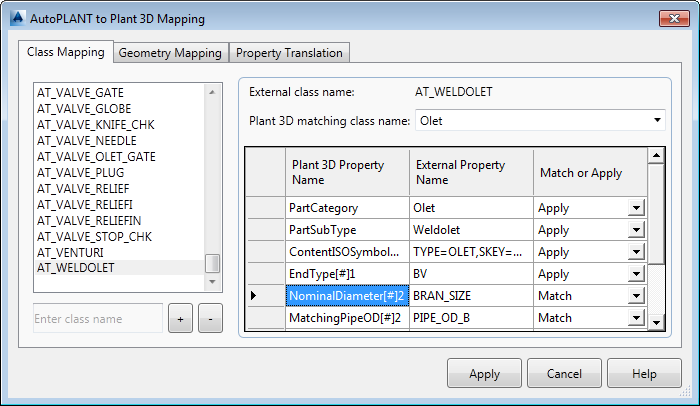Click the Plant 3D Property Name column header

pyautogui.click(x=347, y=172)
